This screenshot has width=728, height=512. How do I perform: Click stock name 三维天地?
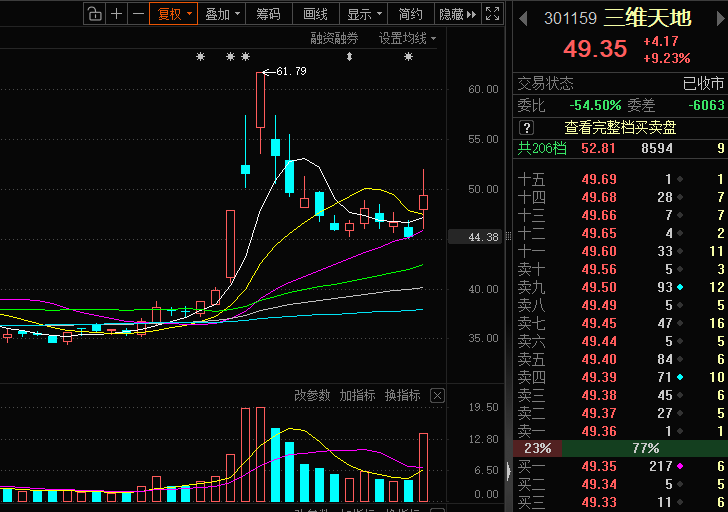tap(648, 18)
